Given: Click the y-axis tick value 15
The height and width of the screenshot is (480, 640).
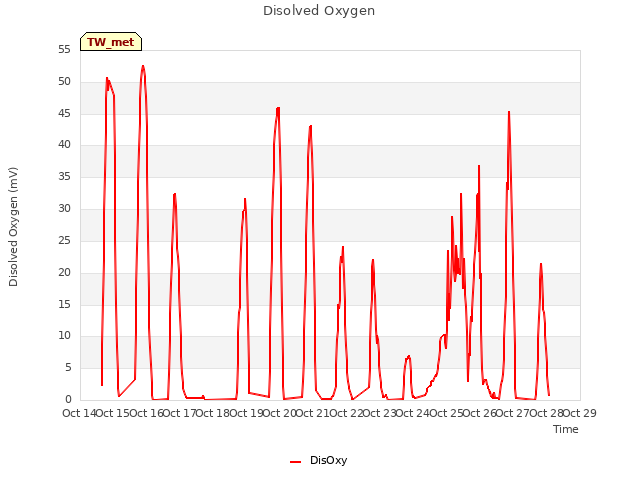Looking at the screenshot, I should (x=64, y=304).
